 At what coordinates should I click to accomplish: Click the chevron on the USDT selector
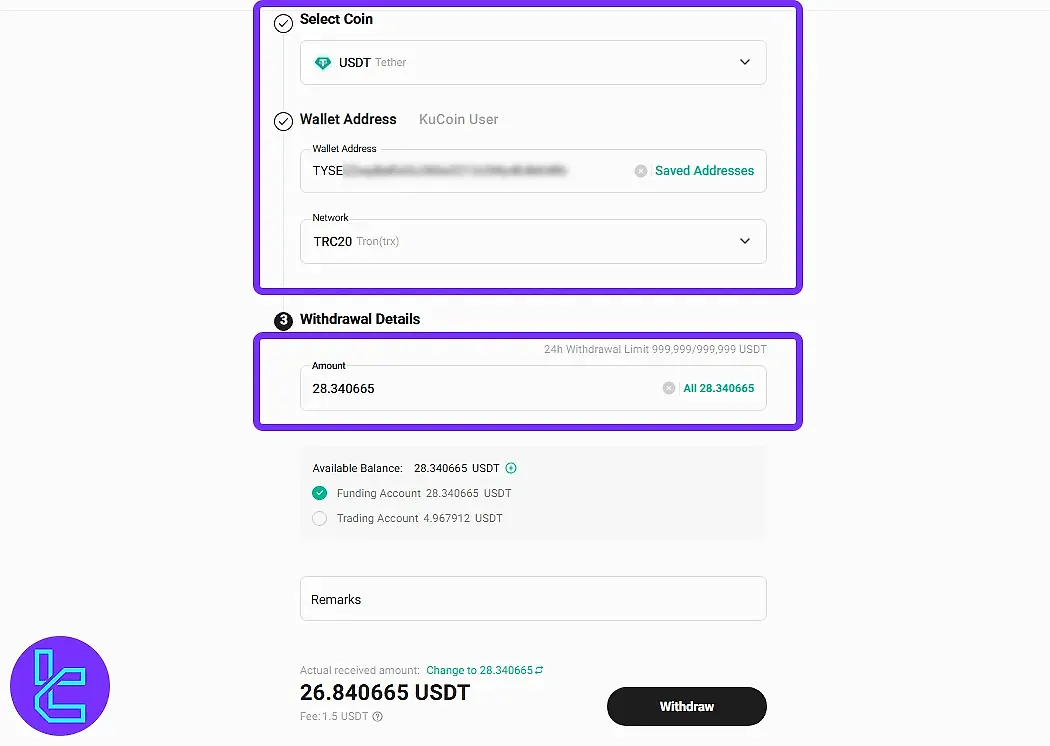point(745,62)
